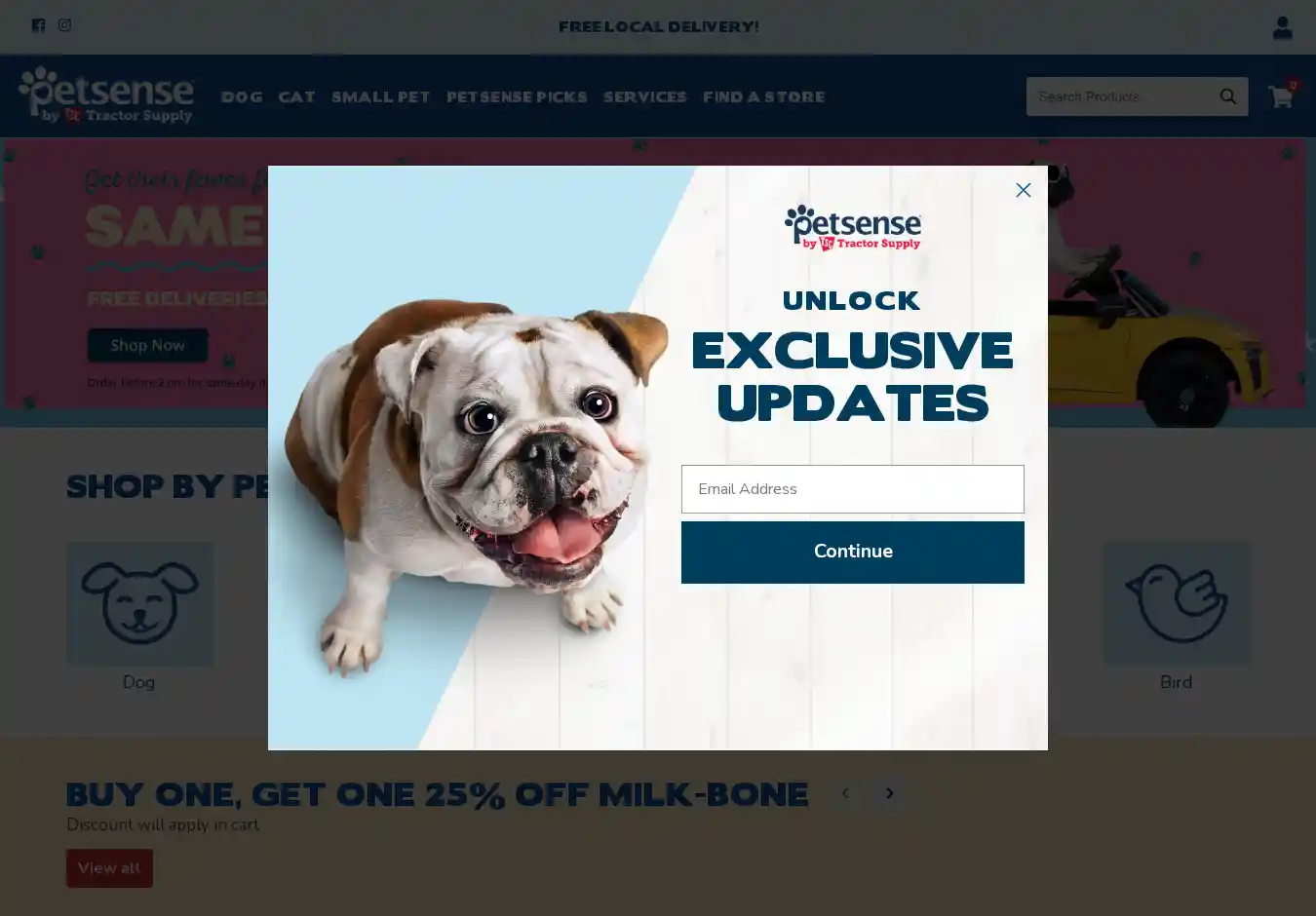1316x916 pixels.
Task: Click View all Milk-Bone deals
Action: (109, 868)
